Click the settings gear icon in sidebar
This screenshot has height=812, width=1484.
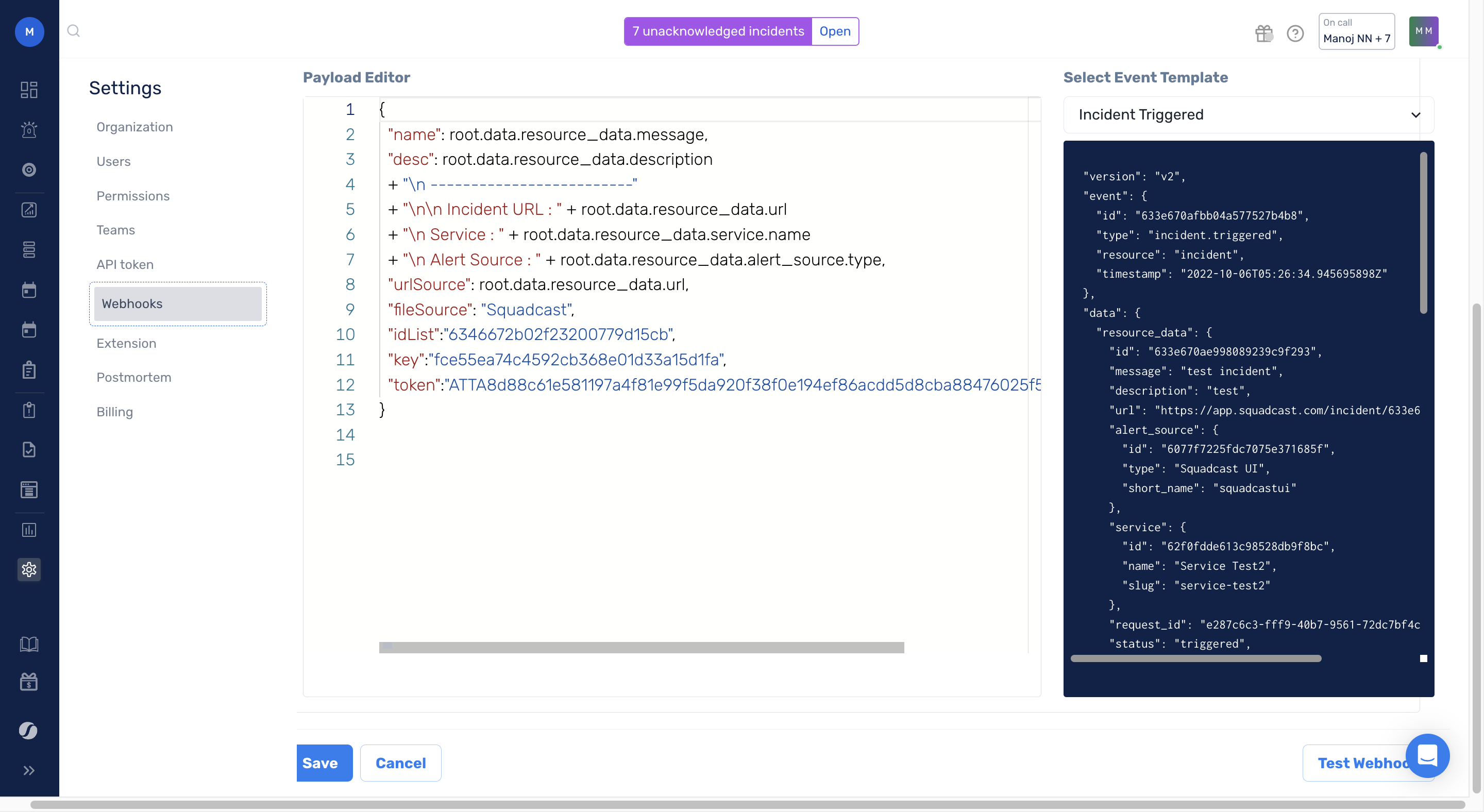pos(29,569)
